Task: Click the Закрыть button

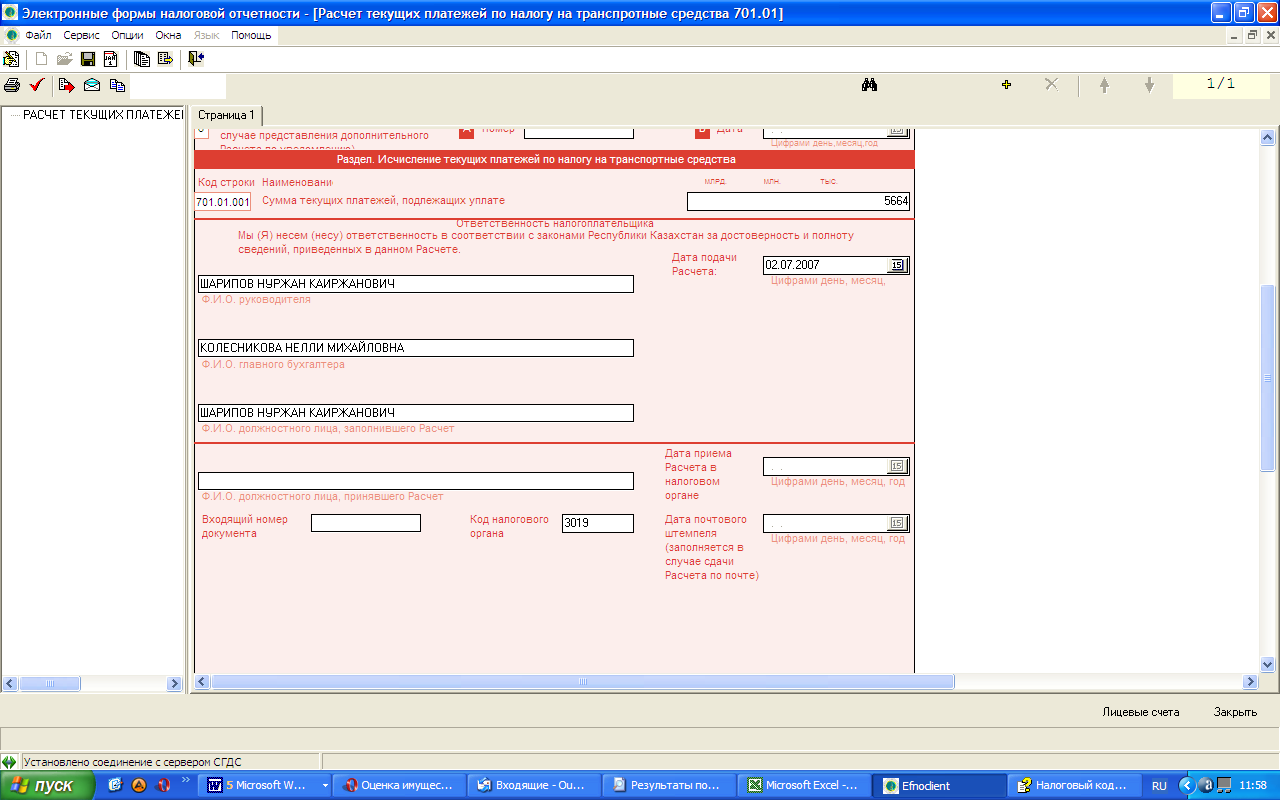Action: point(1235,712)
